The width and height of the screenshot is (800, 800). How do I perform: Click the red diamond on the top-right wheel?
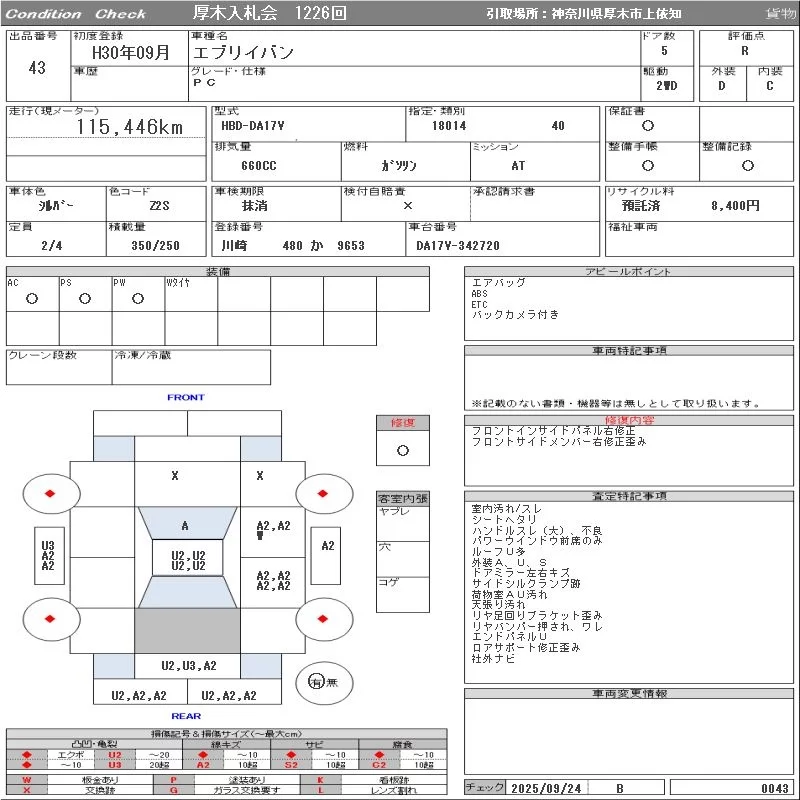point(324,493)
